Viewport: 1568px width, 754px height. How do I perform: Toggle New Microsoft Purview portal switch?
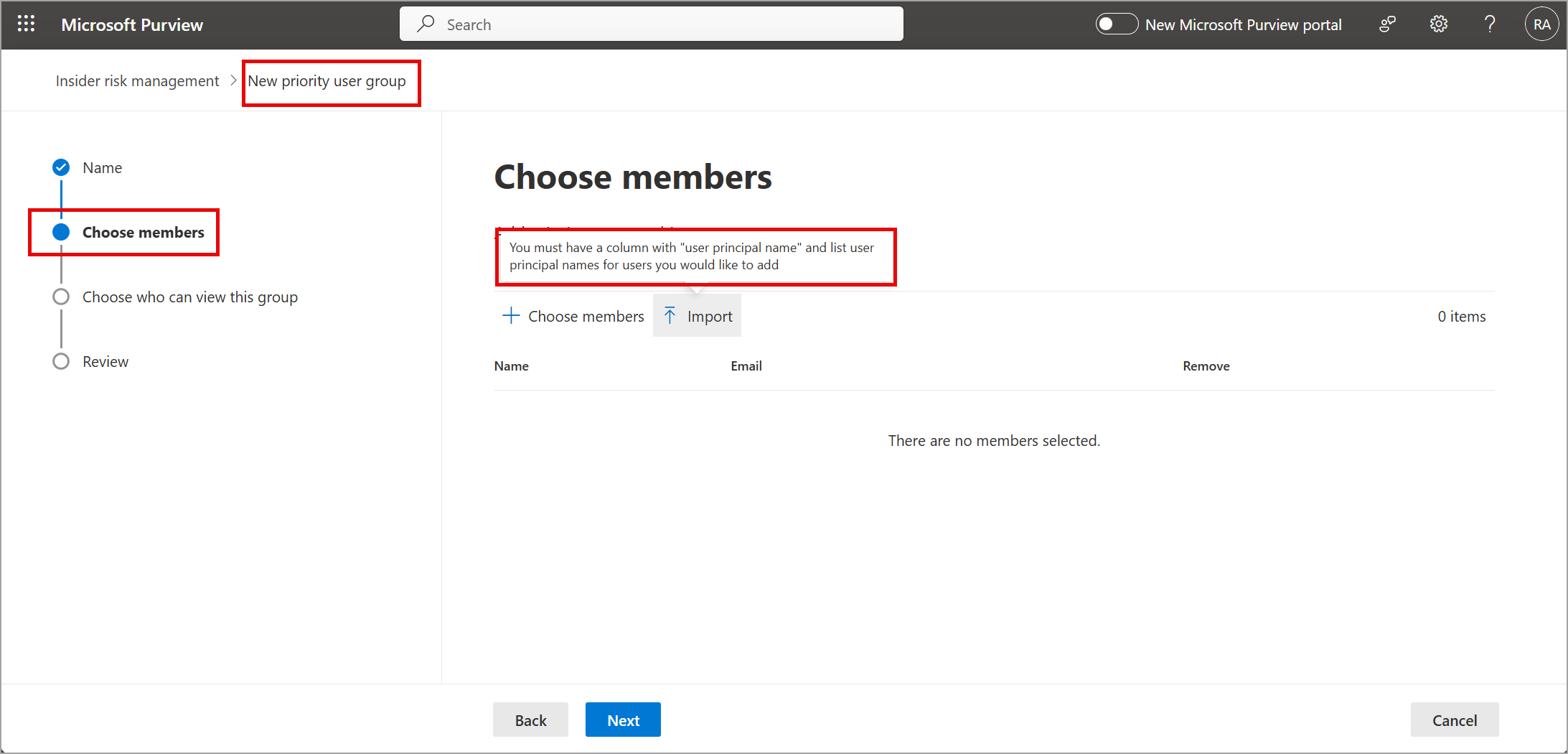[x=1116, y=24]
